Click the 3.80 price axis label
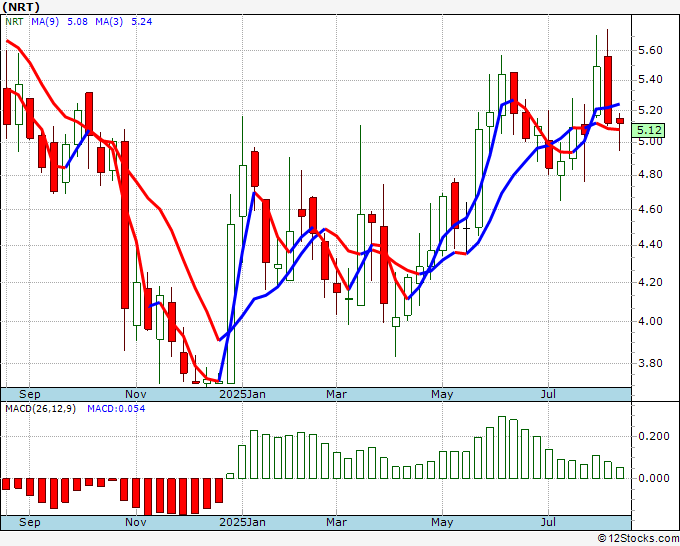Image resolution: width=680 pixels, height=546 pixels. click(x=651, y=363)
